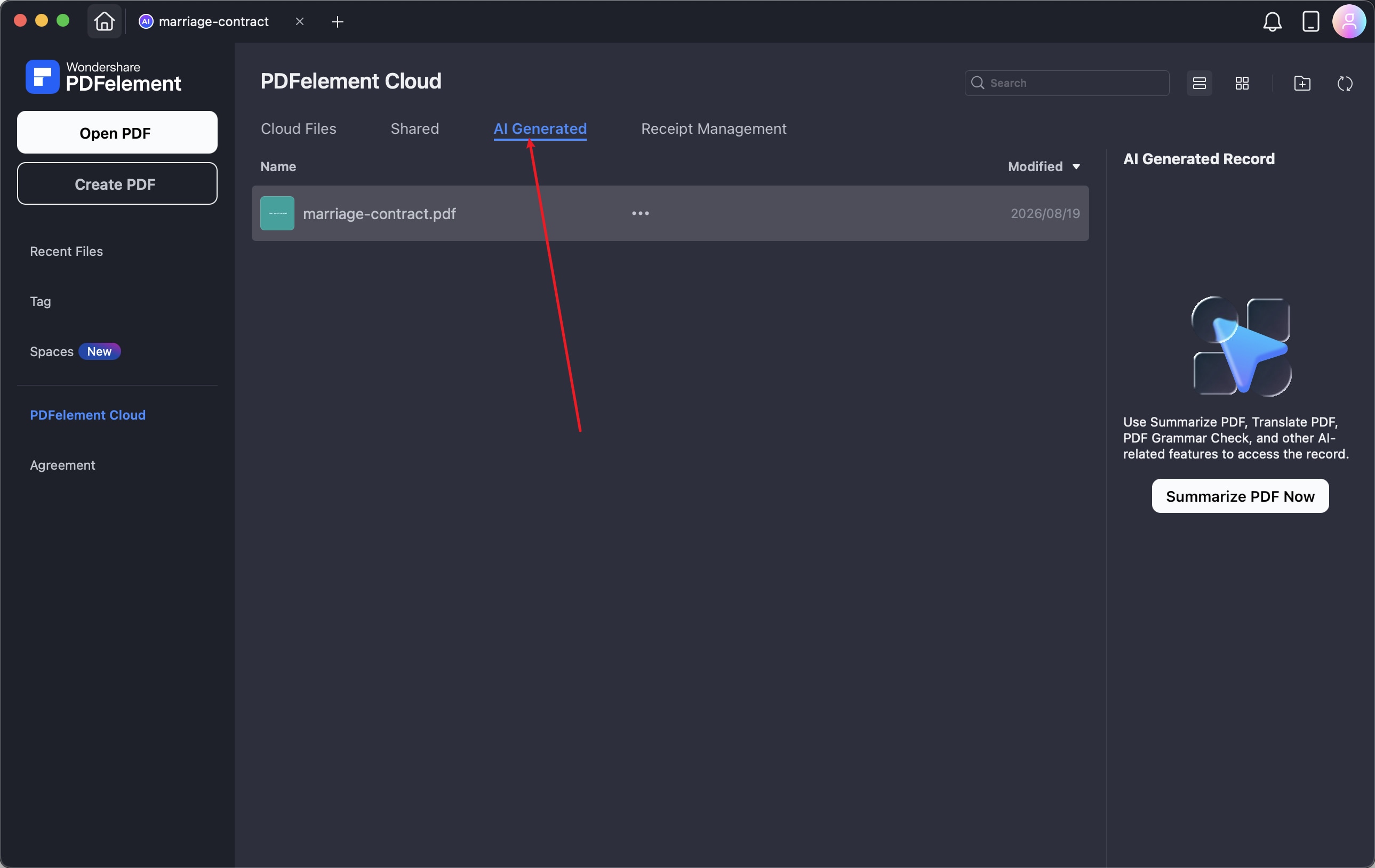Switch to list view layout
Image resolution: width=1375 pixels, height=868 pixels.
click(x=1199, y=83)
